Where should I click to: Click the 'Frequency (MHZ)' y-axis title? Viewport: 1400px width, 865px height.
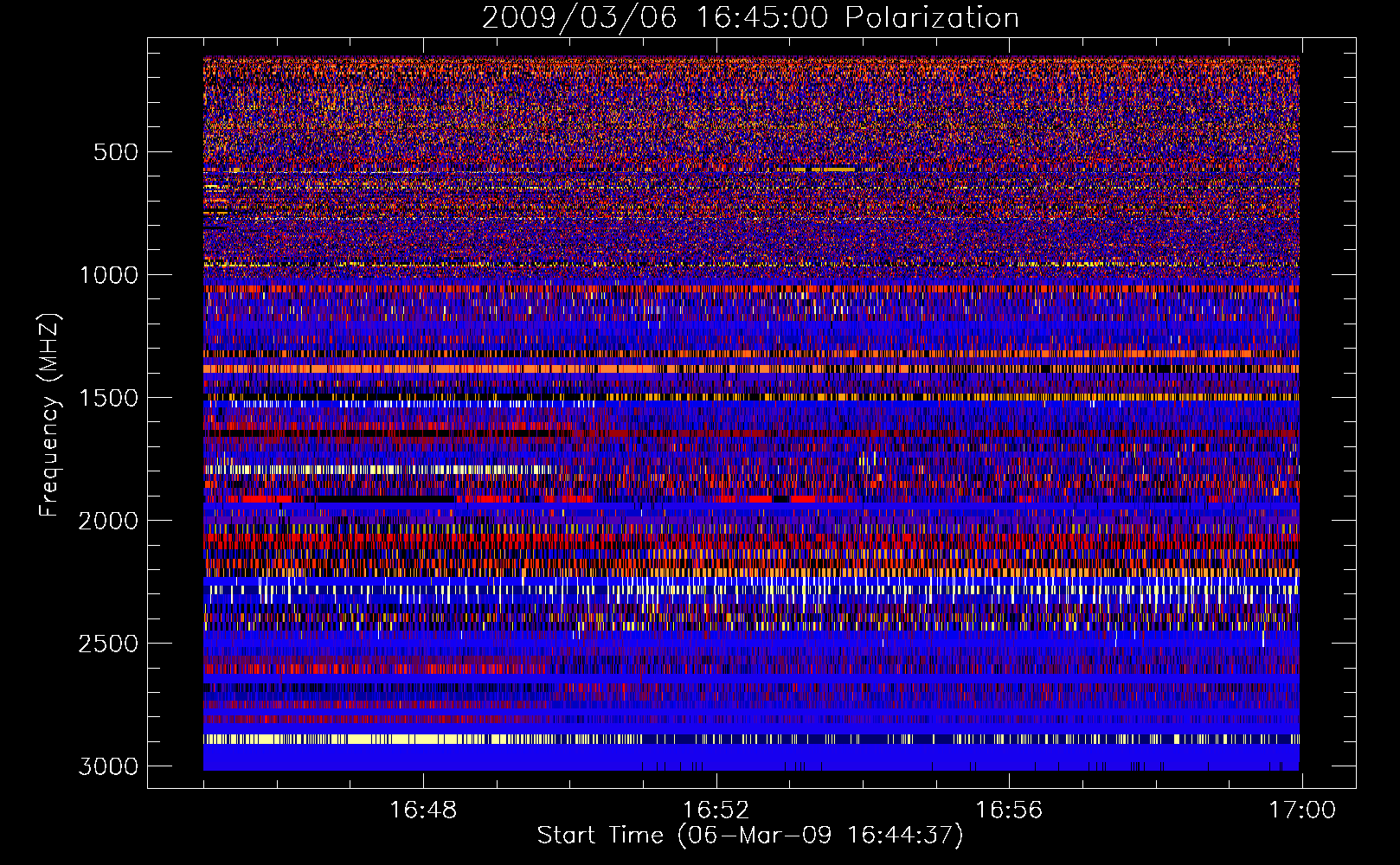(x=49, y=414)
